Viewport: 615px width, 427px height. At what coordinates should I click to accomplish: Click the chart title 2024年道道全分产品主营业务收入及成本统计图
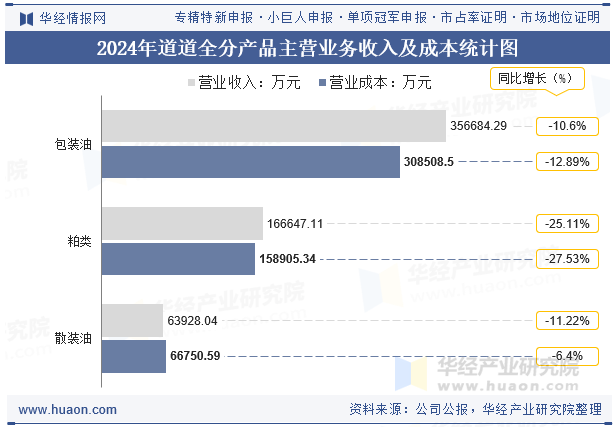307,48
